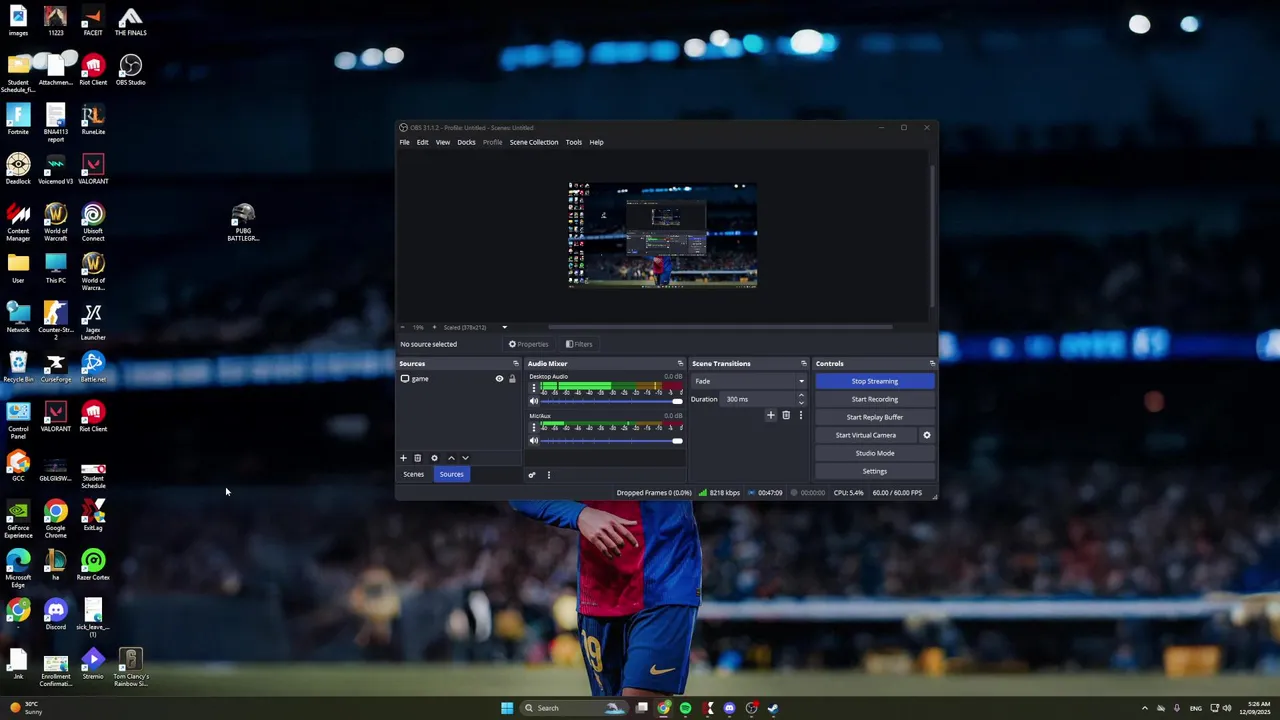Remove selected source using trash icon in Sources

point(418,458)
